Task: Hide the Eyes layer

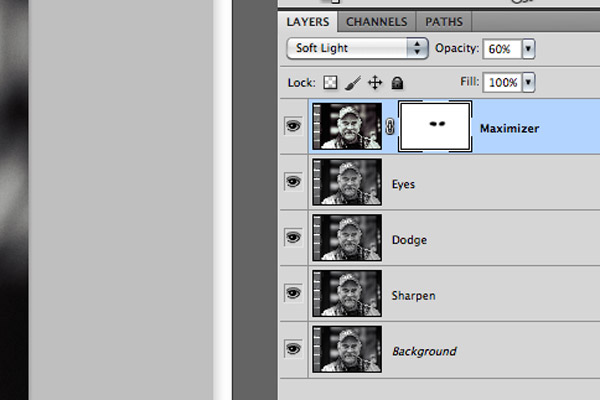Action: (x=293, y=181)
